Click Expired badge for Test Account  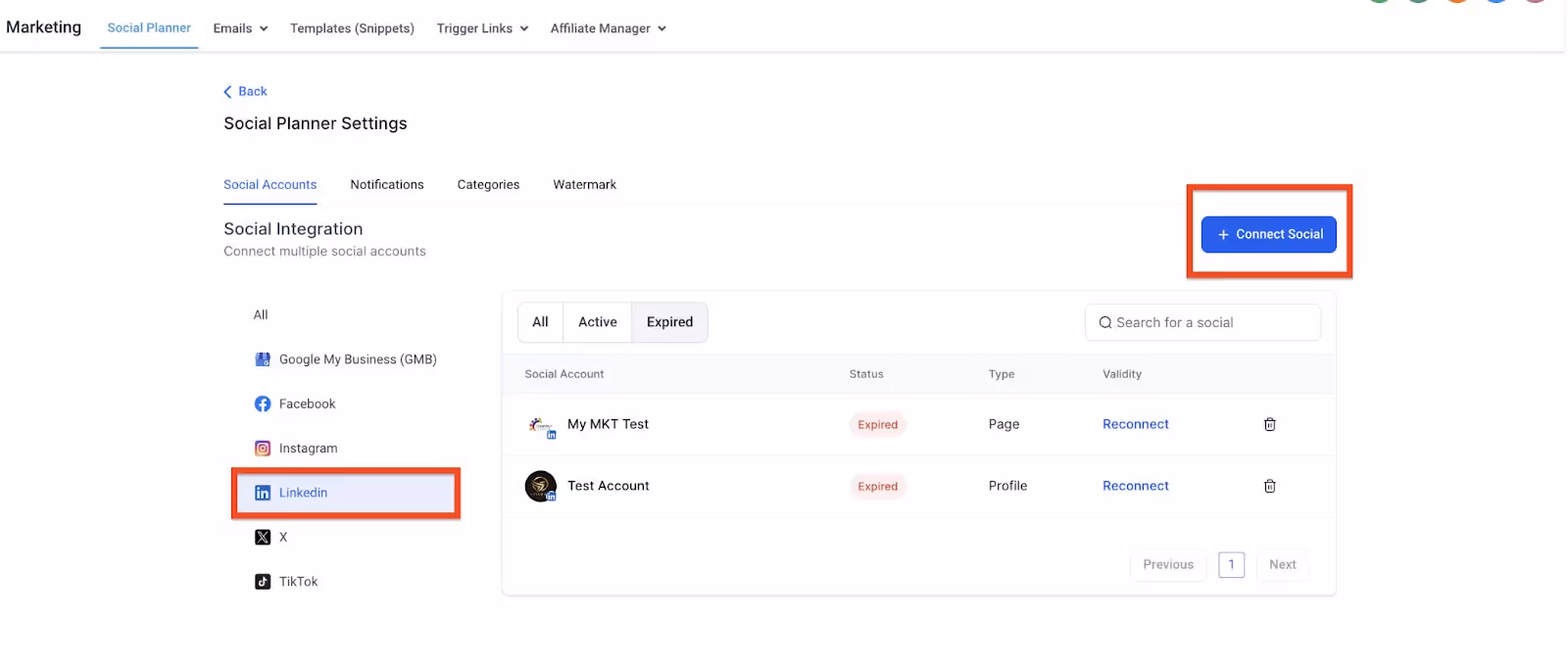[x=877, y=486]
